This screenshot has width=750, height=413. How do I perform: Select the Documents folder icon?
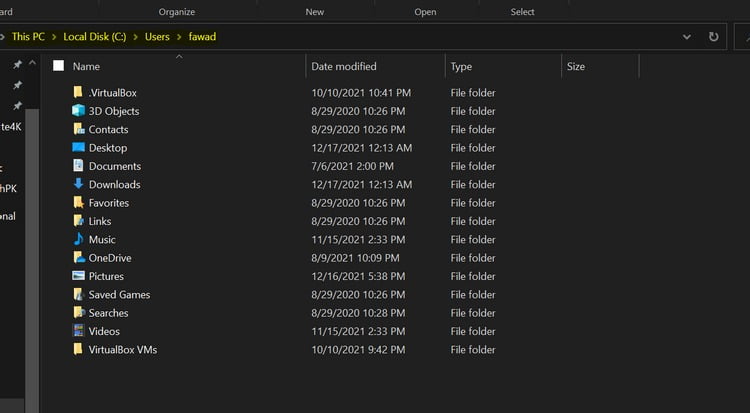pyautogui.click(x=78, y=165)
